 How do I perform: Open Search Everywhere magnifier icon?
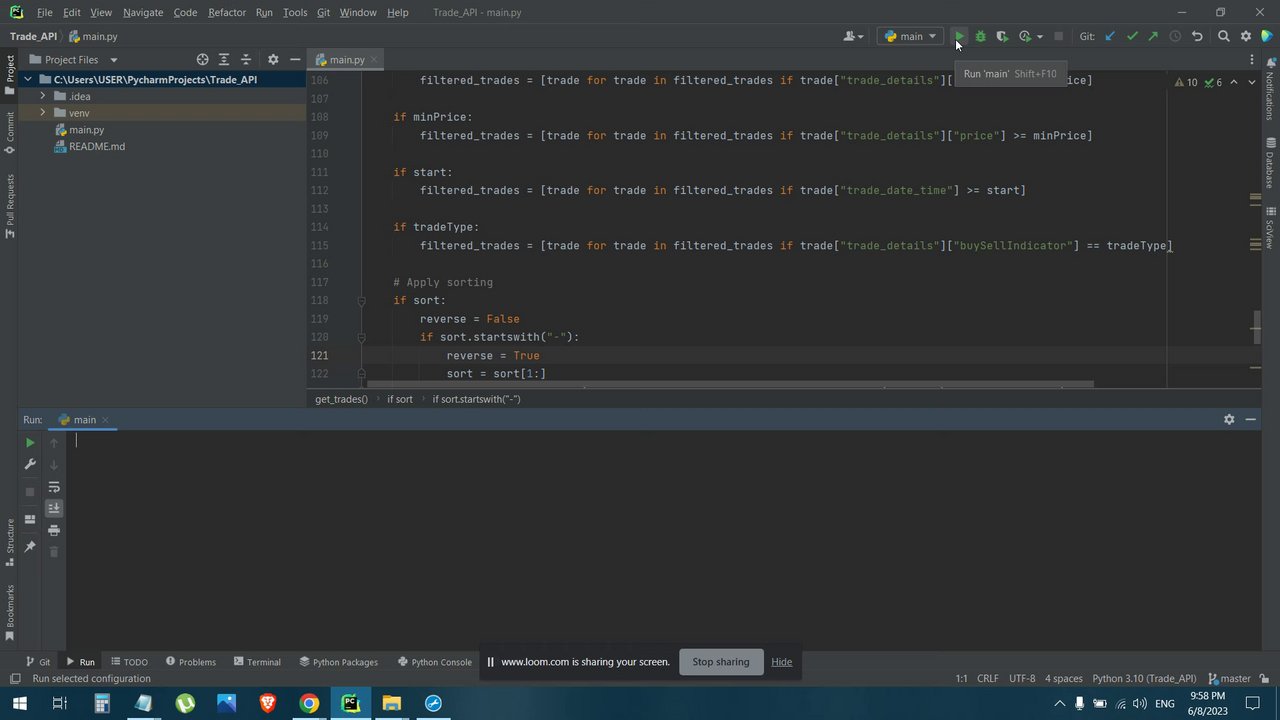pos(1223,36)
